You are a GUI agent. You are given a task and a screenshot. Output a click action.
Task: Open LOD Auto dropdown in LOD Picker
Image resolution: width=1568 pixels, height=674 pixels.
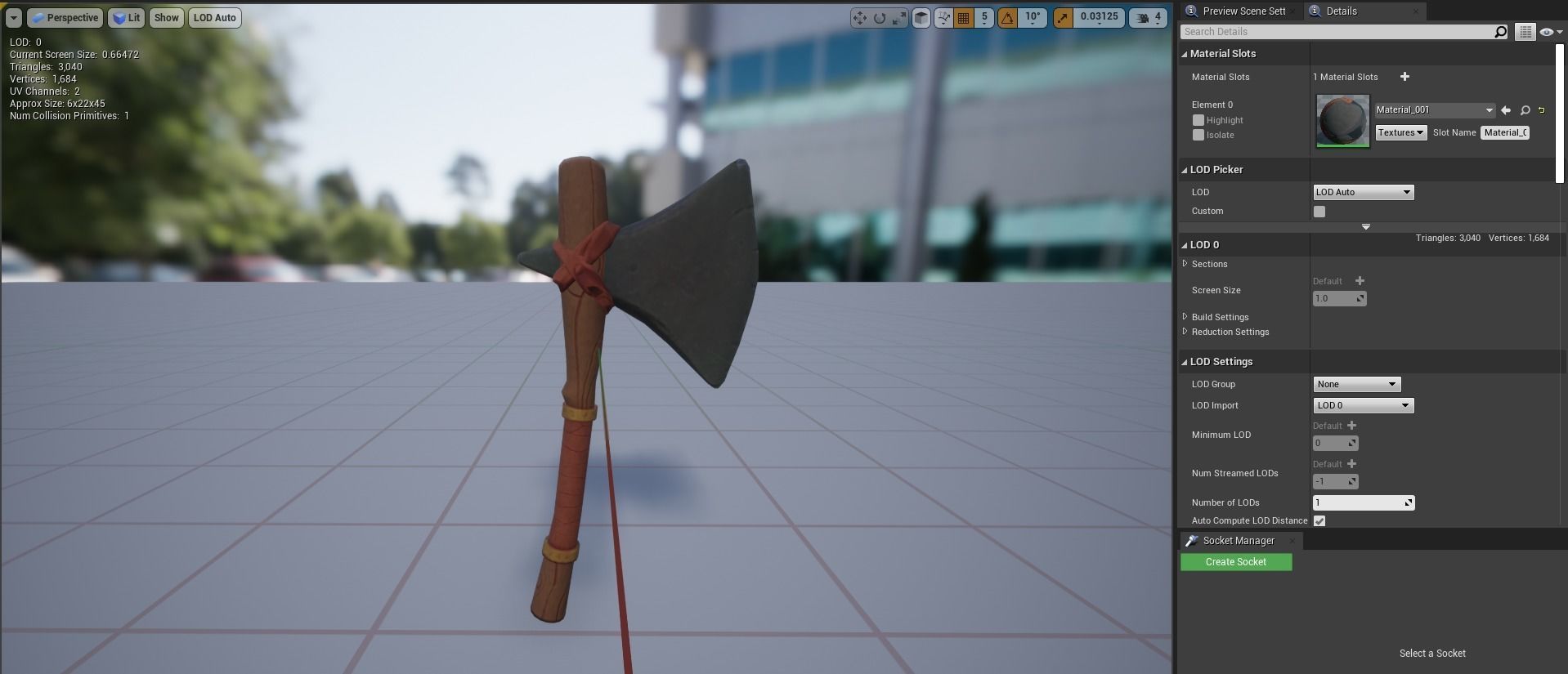(x=1363, y=192)
